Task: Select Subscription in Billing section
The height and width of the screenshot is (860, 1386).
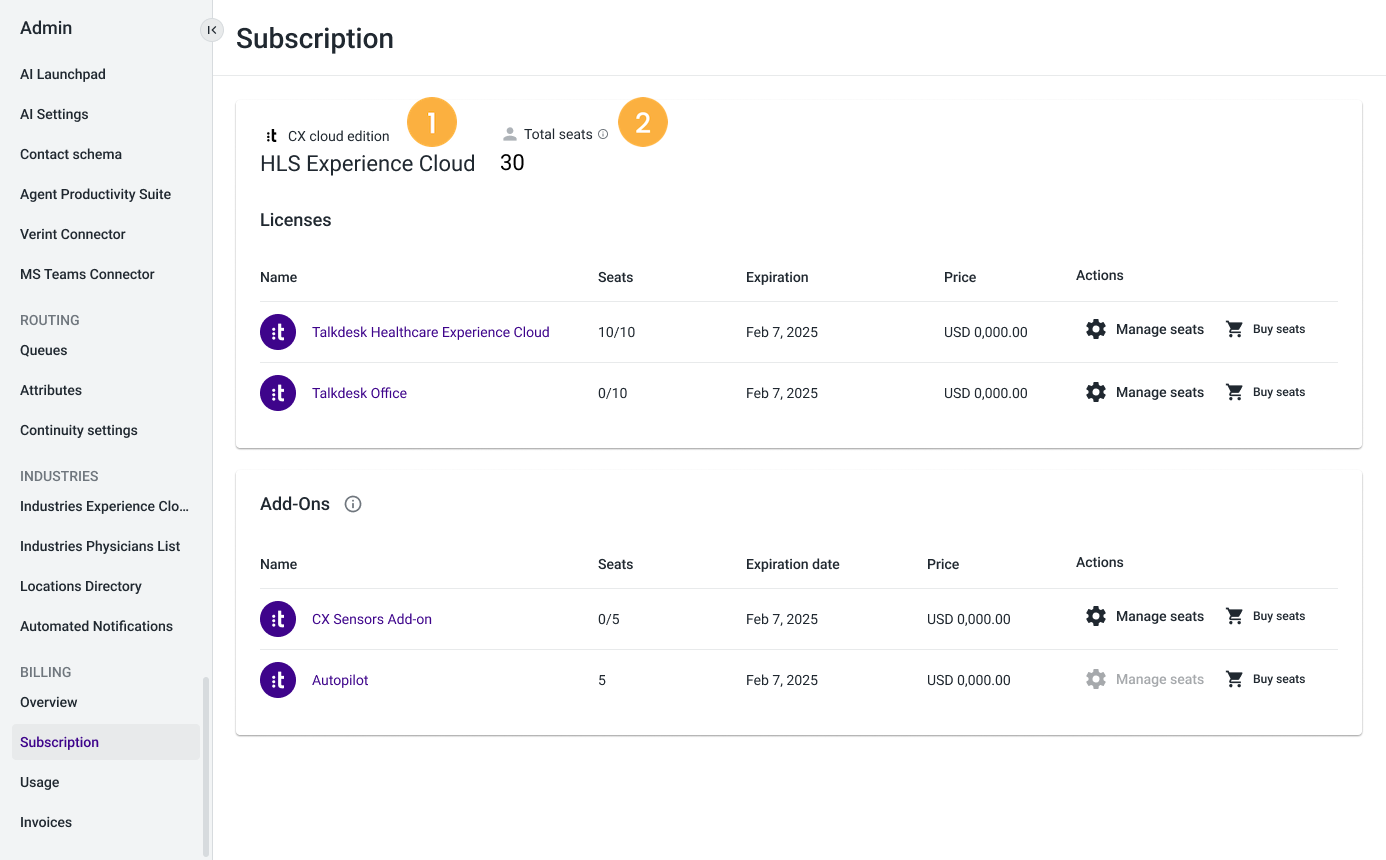Action: (106, 742)
